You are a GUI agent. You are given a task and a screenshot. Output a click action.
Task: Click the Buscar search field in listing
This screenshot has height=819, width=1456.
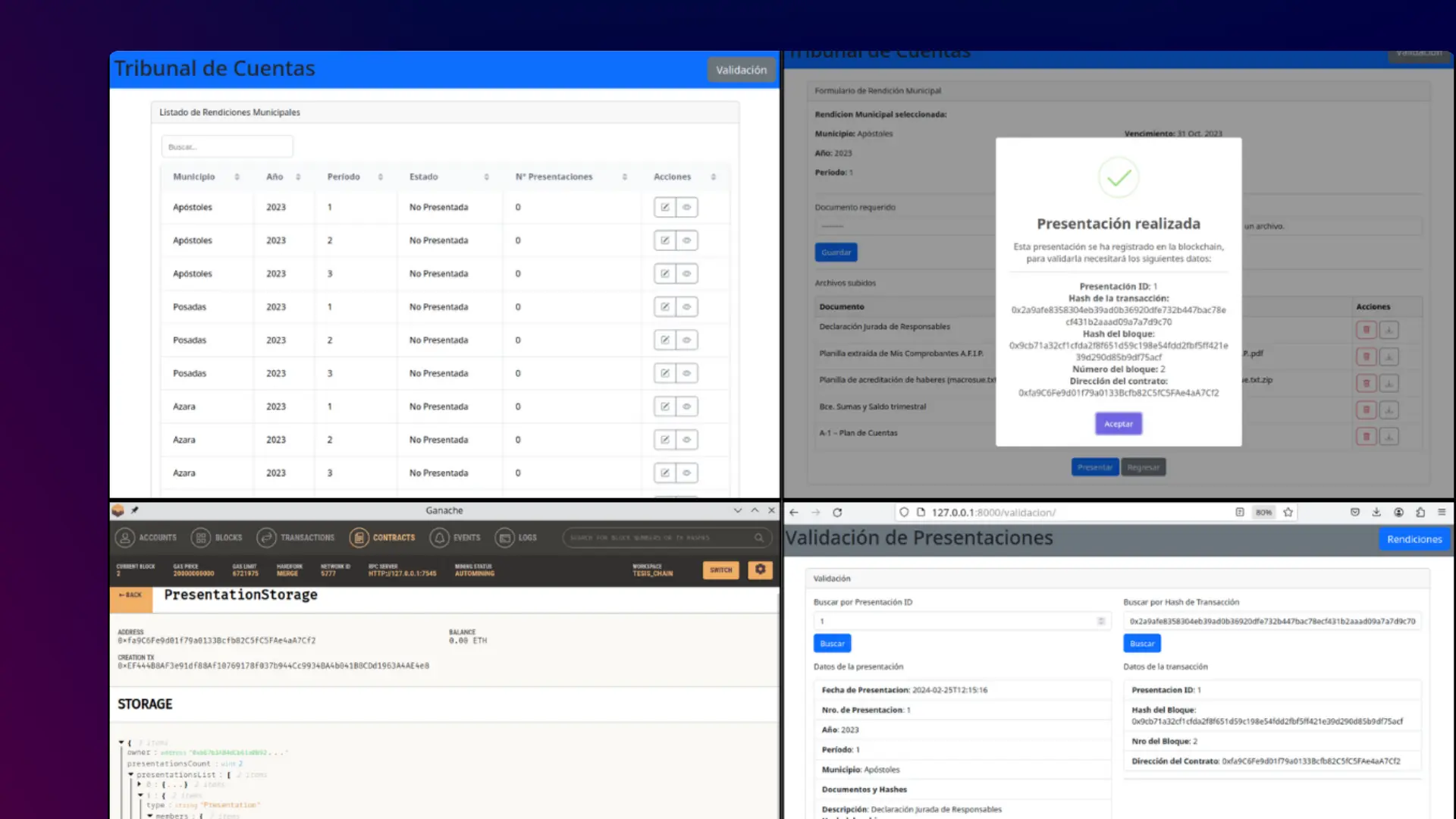[227, 147]
